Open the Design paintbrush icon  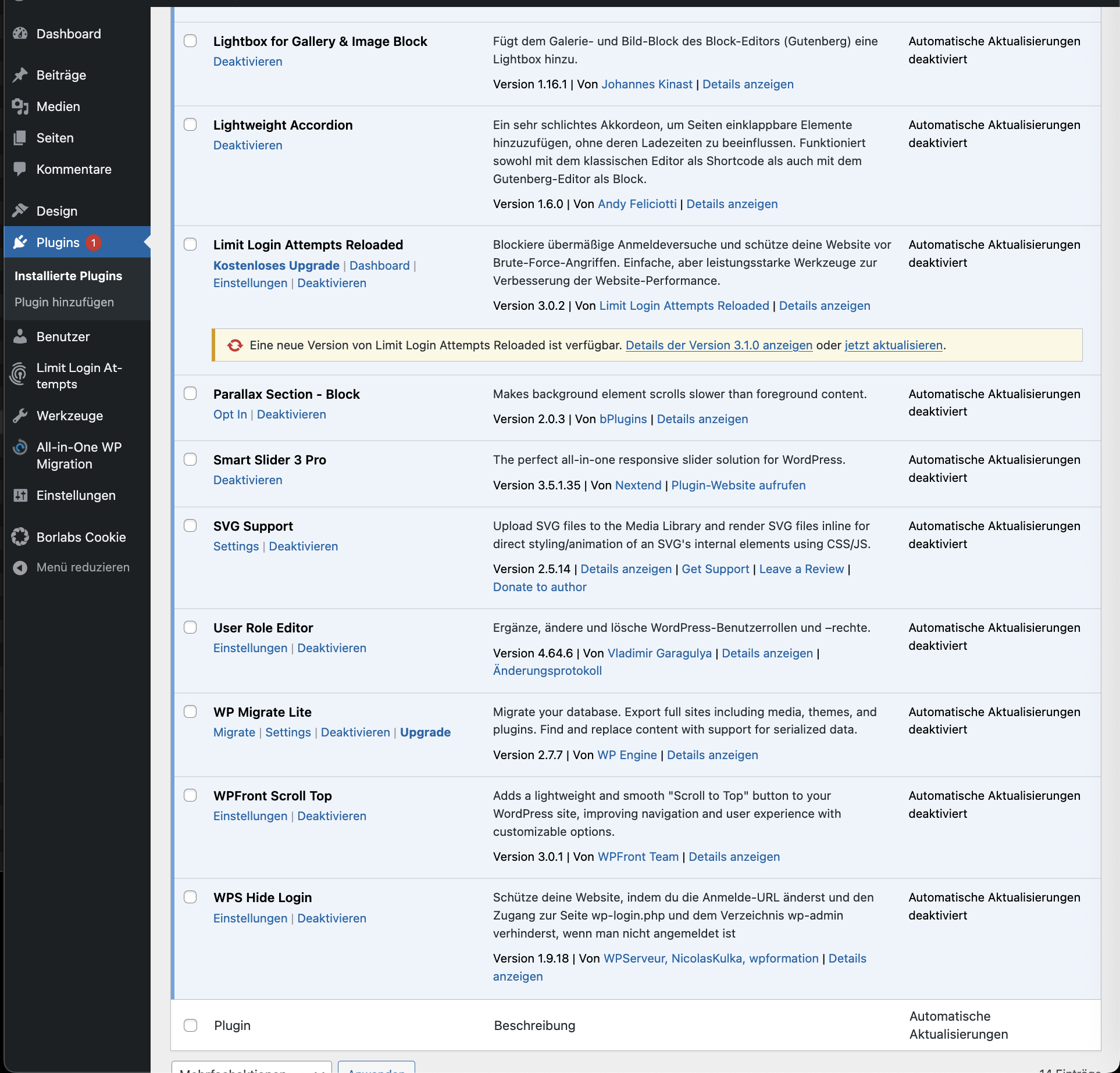pos(20,211)
